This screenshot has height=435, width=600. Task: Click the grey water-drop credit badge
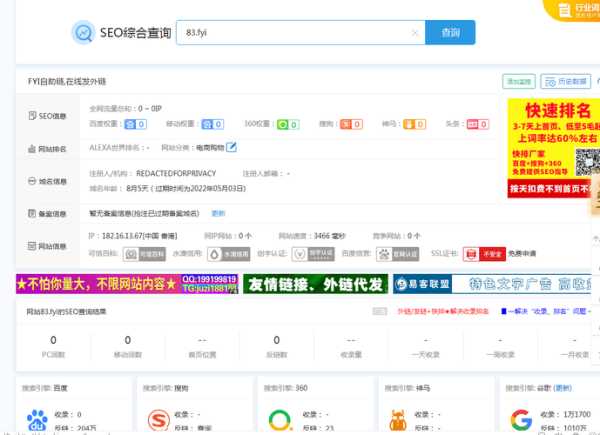(x=228, y=254)
